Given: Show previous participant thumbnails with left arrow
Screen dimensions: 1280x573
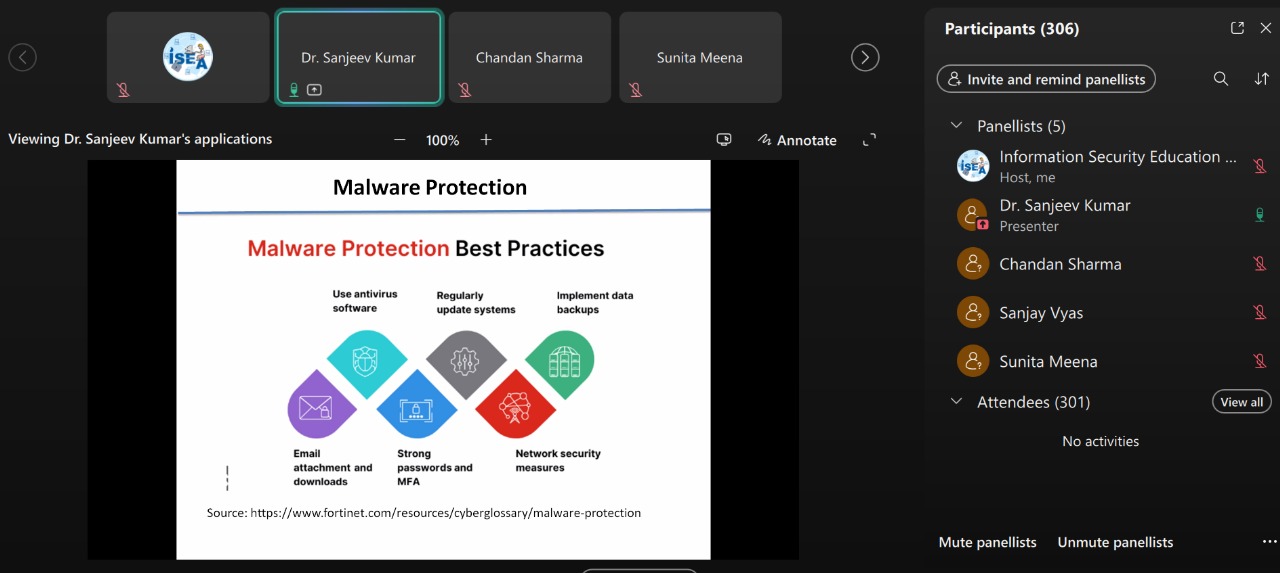Looking at the screenshot, I should point(22,58).
